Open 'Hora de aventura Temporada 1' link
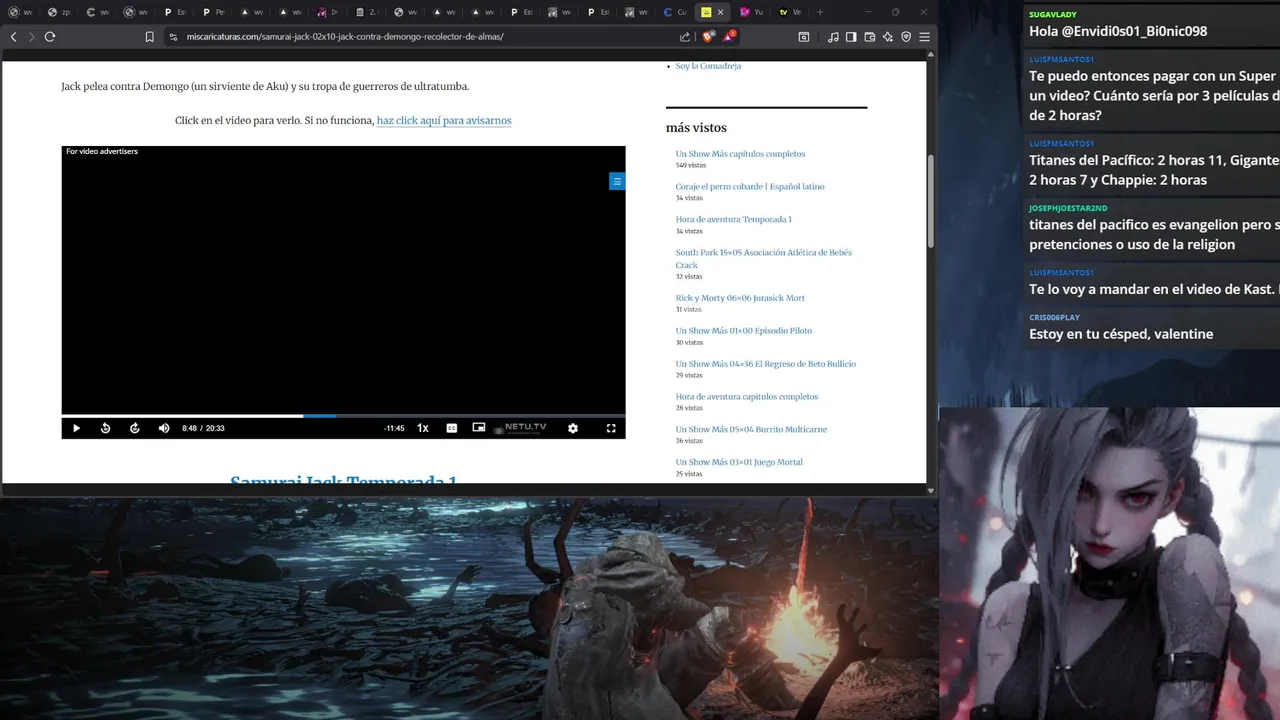 tap(733, 220)
